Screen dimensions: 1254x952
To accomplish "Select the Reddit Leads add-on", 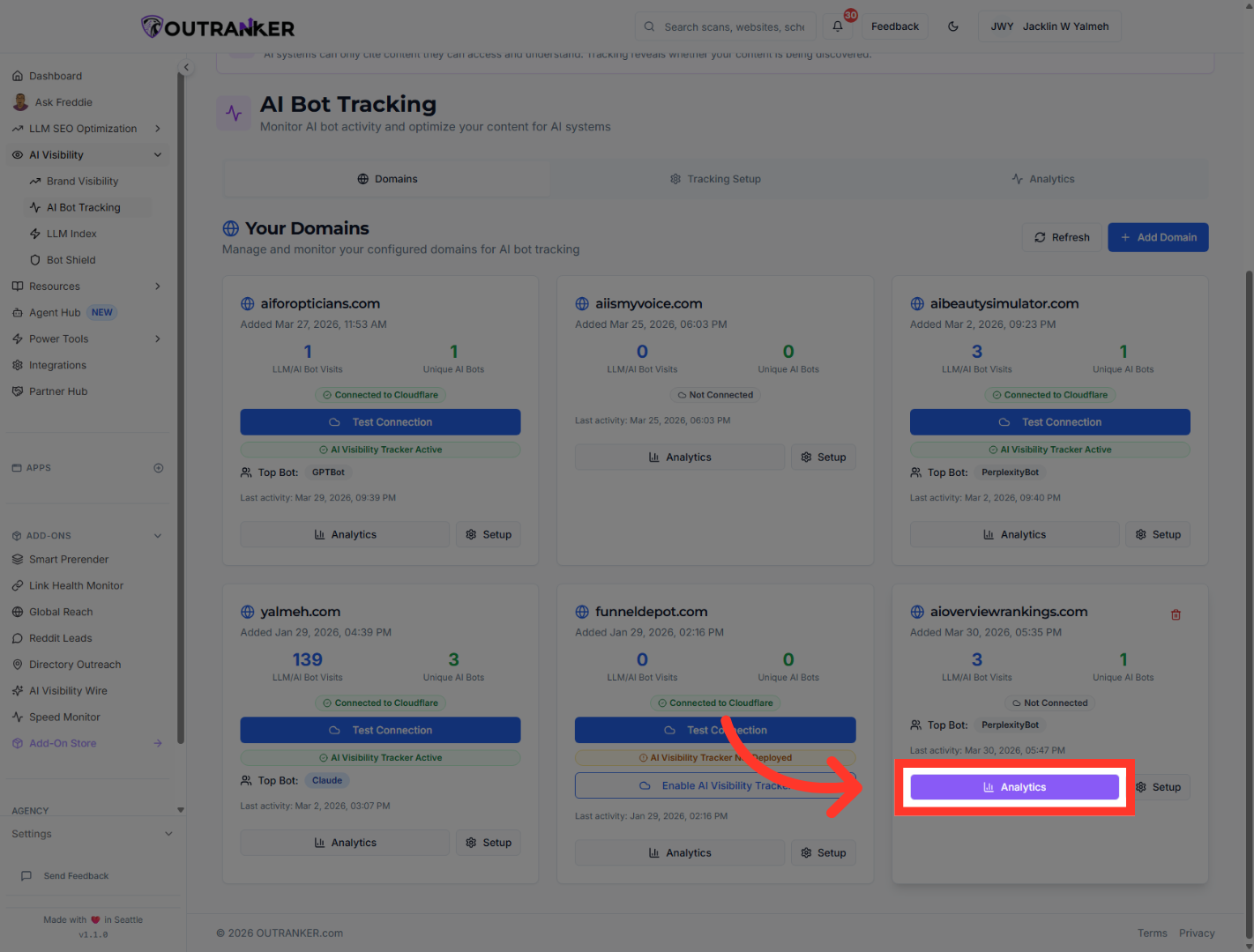I will click(x=61, y=637).
